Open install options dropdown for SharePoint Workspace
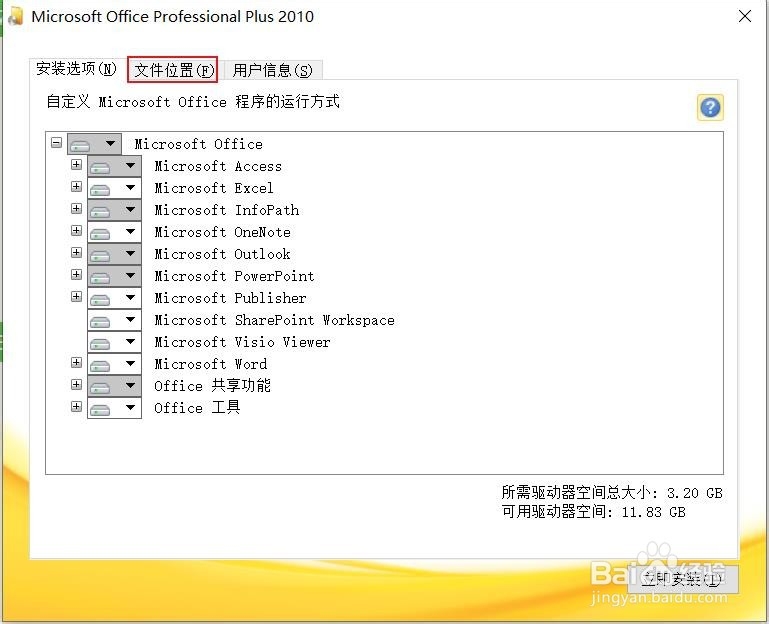769x624 pixels. point(114,320)
